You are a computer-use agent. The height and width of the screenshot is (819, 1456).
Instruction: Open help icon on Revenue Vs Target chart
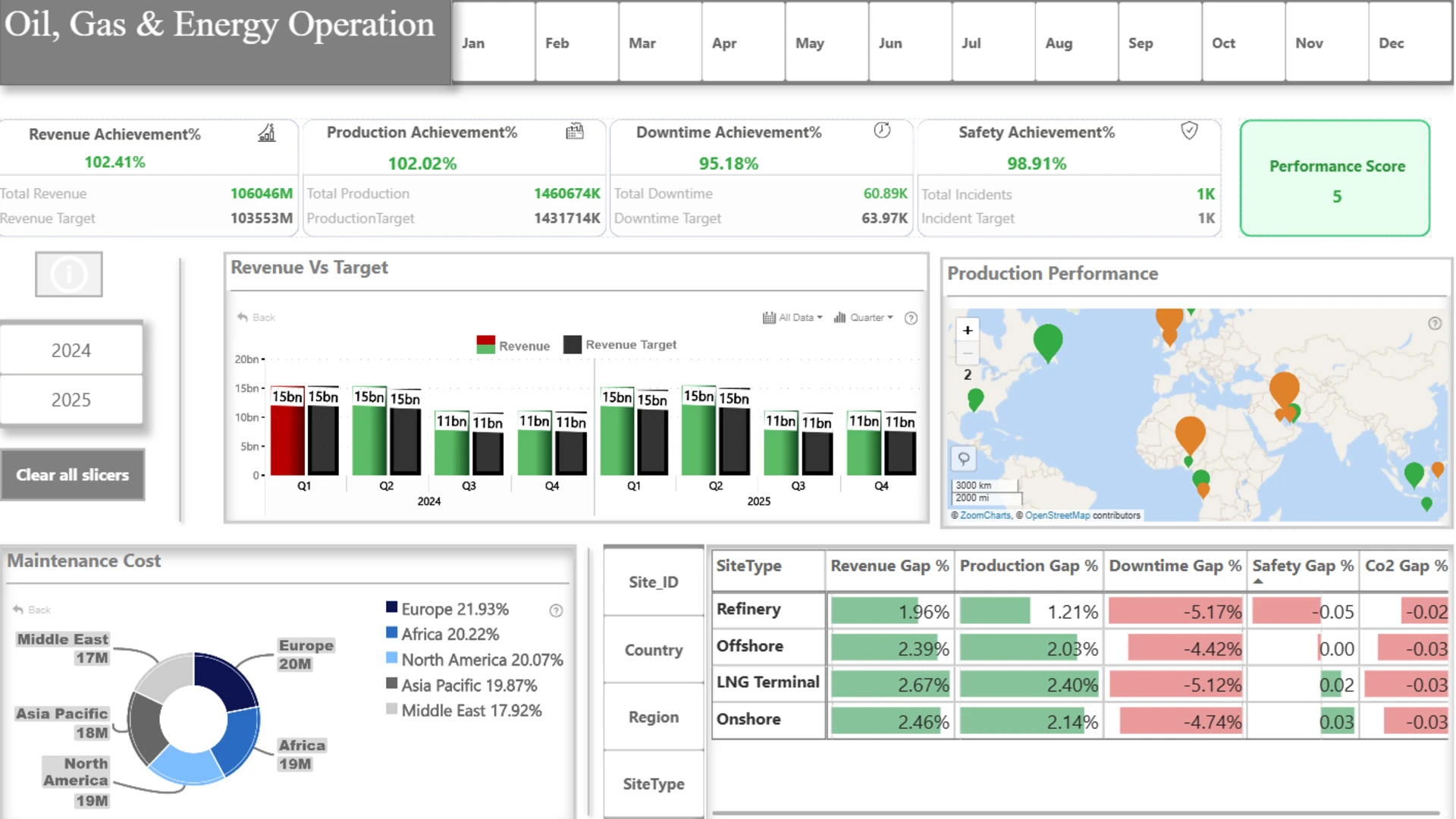coord(911,318)
